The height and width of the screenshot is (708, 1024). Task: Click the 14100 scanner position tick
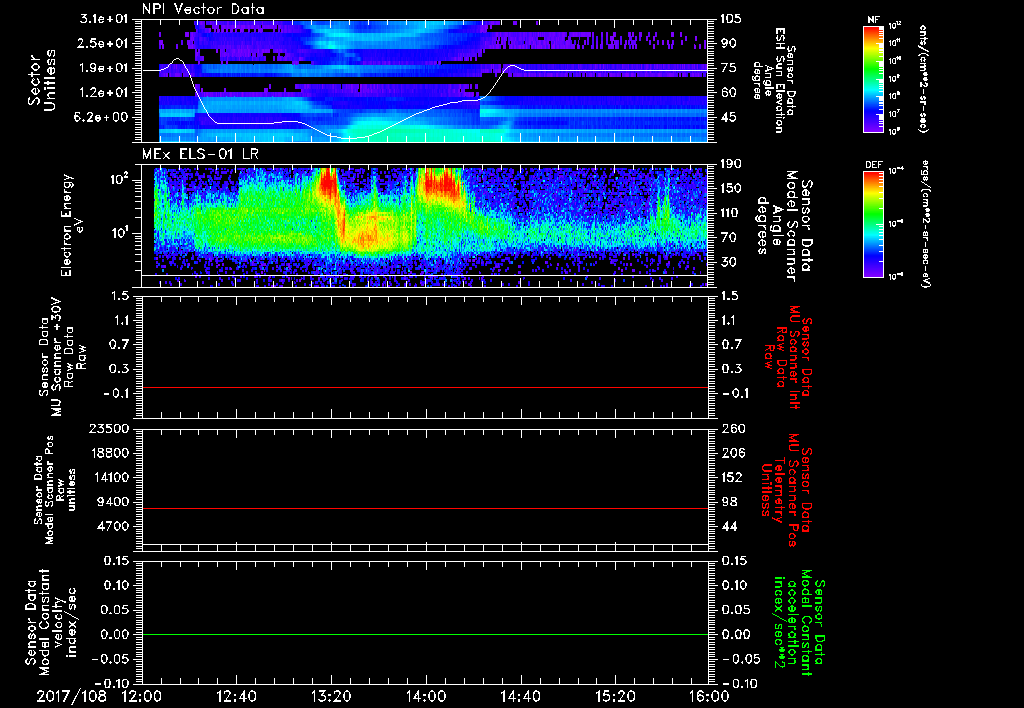coord(108,477)
